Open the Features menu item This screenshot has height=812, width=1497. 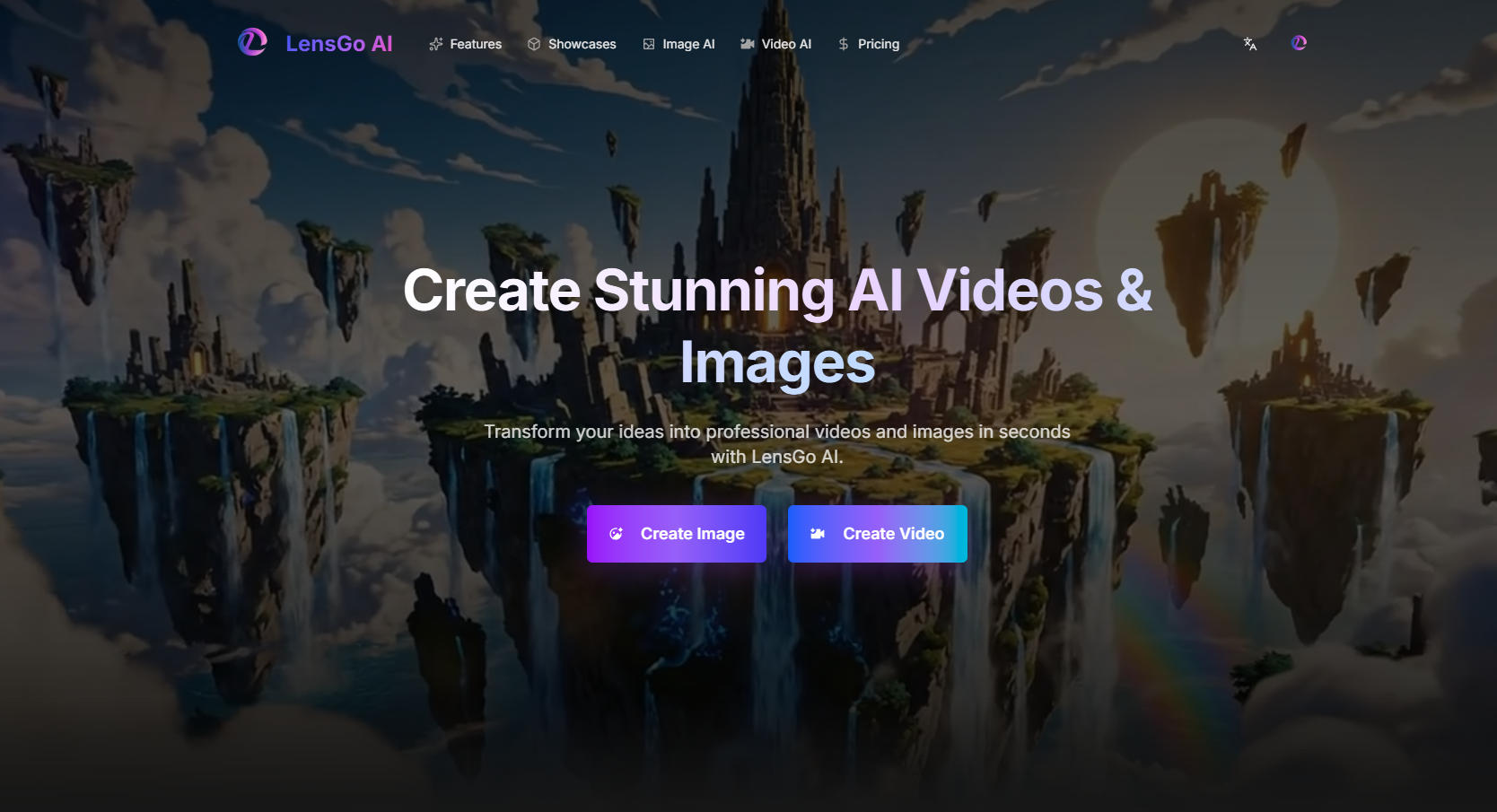coord(475,43)
